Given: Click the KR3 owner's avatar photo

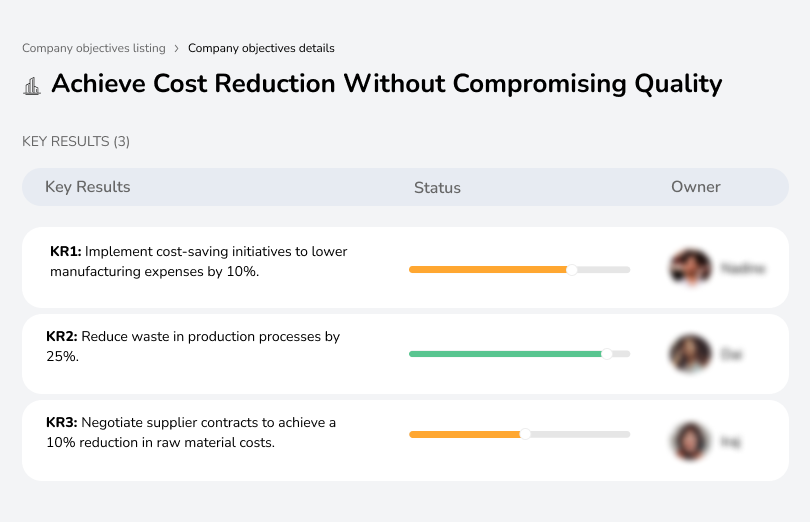Looking at the screenshot, I should click(690, 440).
